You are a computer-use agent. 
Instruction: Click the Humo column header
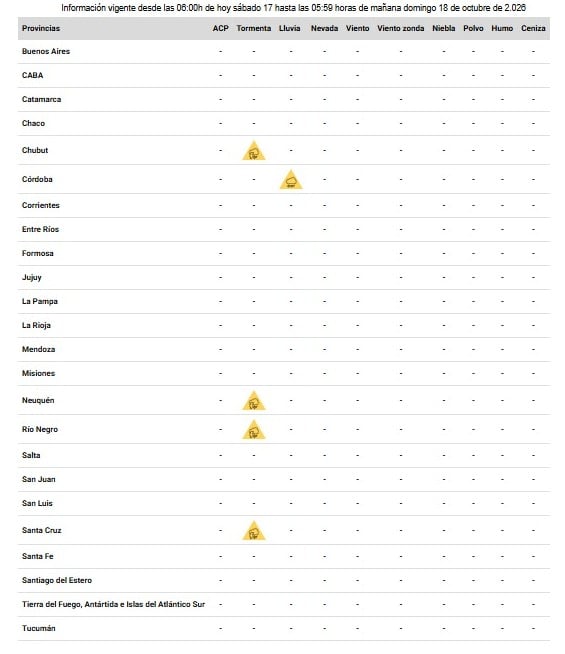point(502,28)
